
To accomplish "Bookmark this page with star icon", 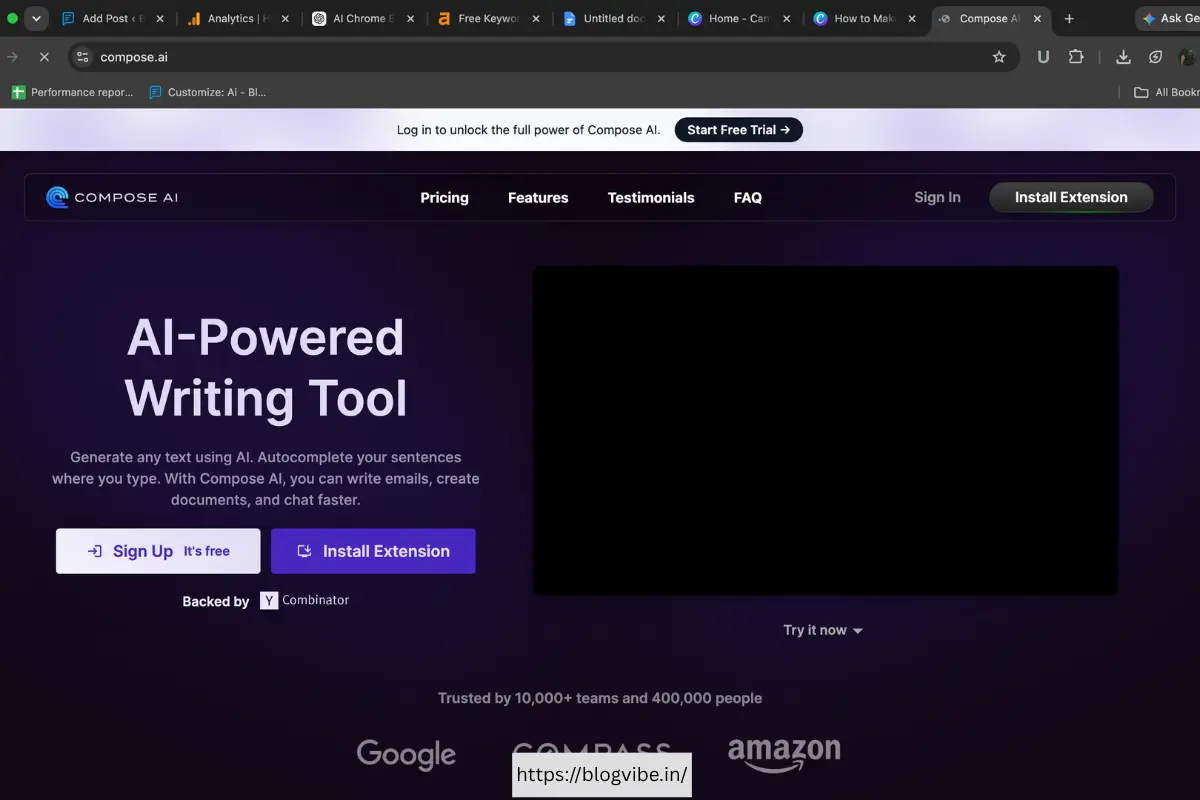I will [x=998, y=57].
